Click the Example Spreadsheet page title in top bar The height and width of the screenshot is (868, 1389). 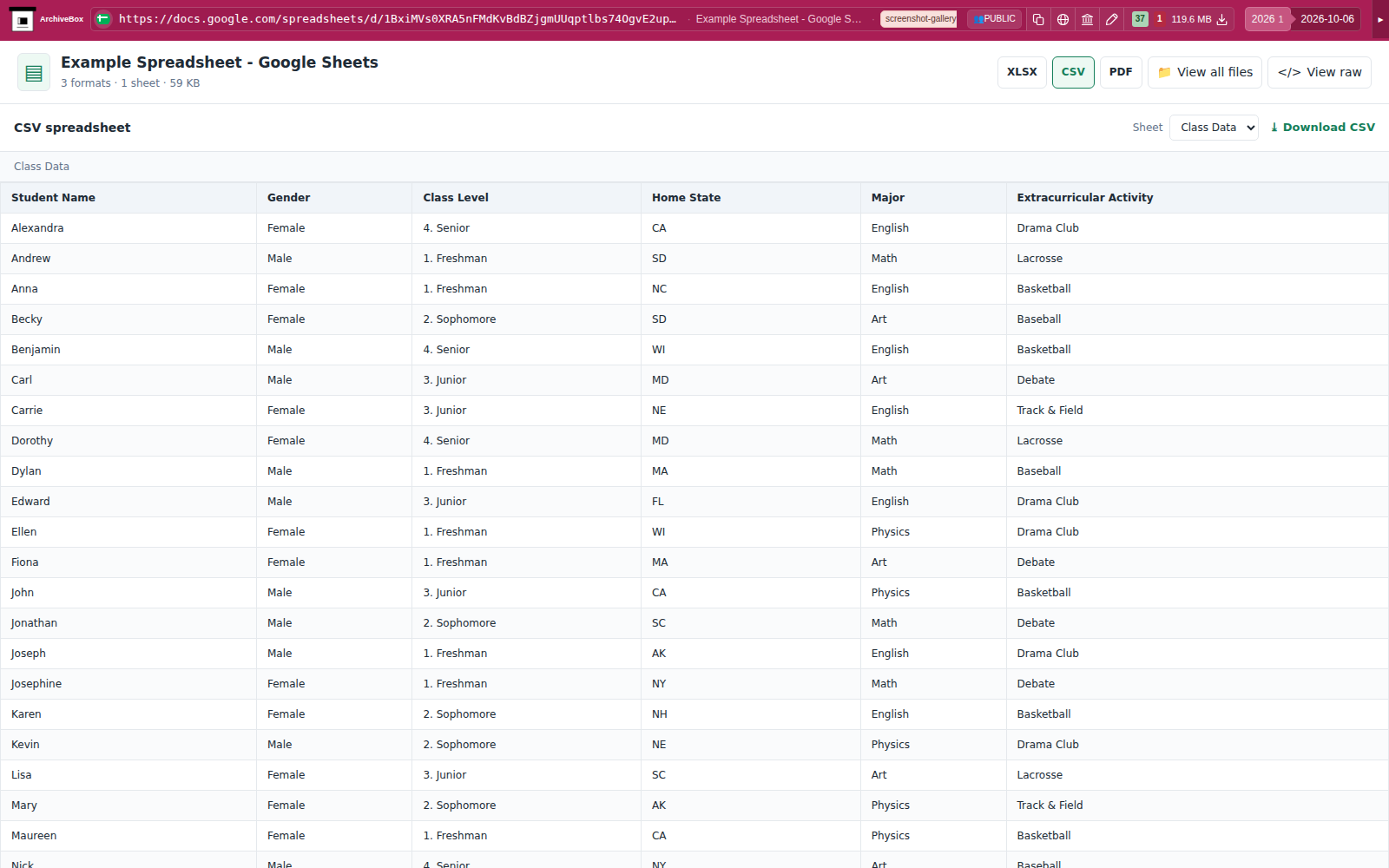pyautogui.click(x=779, y=19)
